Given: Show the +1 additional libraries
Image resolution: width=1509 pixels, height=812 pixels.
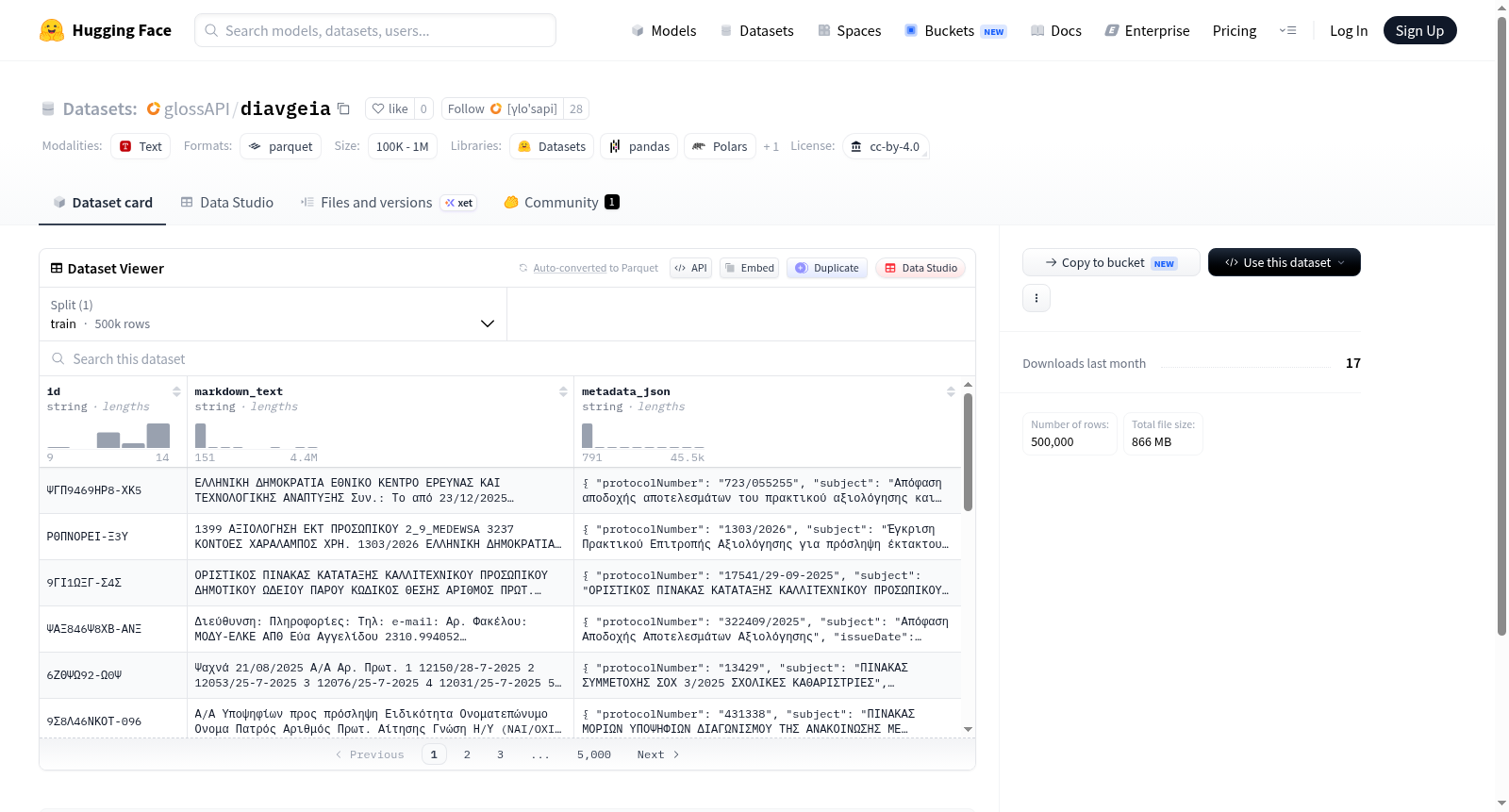Looking at the screenshot, I should 771,146.
